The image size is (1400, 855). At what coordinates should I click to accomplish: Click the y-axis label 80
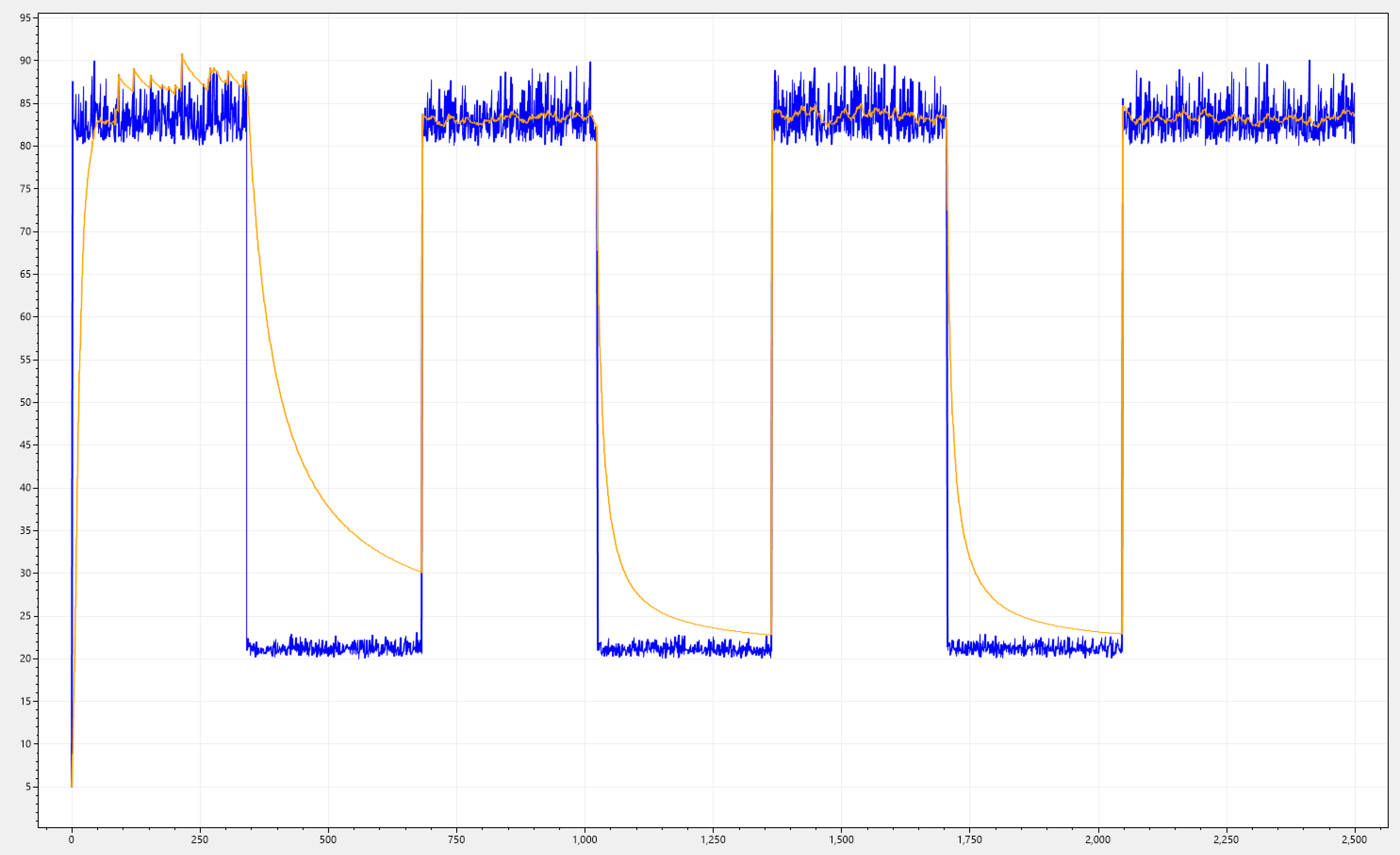(x=25, y=146)
